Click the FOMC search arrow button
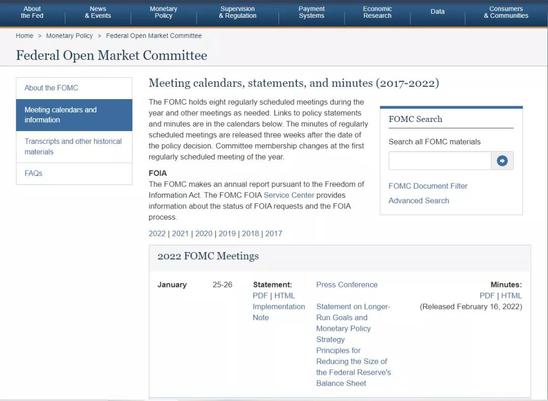The width and height of the screenshot is (548, 401). click(x=502, y=161)
